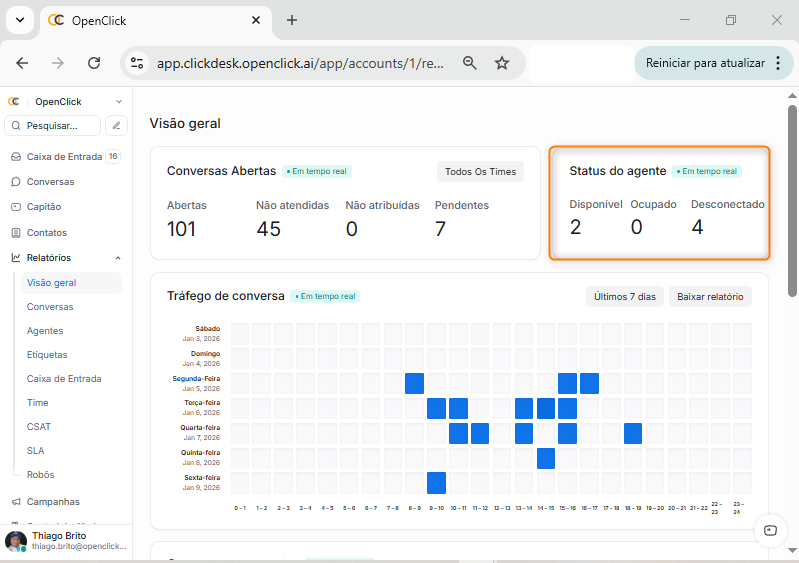
Task: Click the Baixar relatório button
Action: click(710, 296)
